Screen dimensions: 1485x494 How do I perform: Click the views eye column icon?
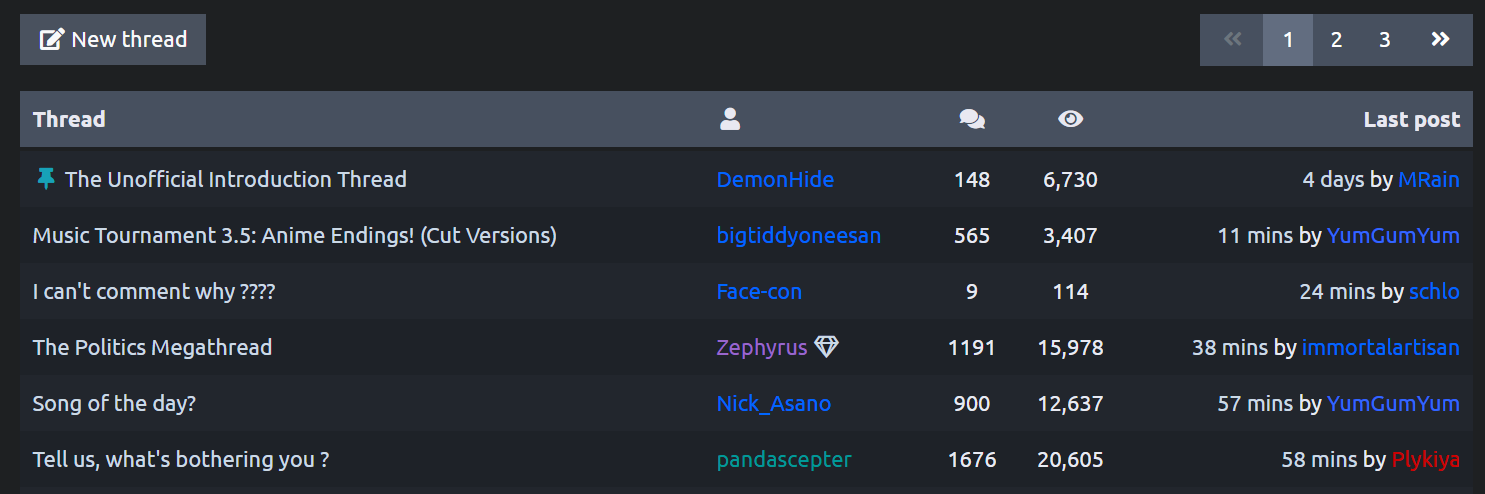point(1070,120)
